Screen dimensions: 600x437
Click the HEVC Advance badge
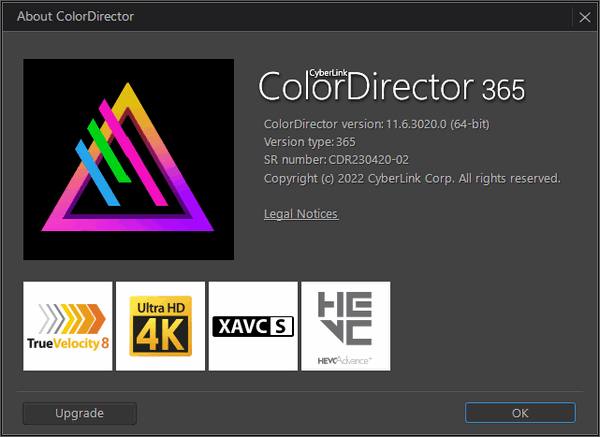click(345, 326)
